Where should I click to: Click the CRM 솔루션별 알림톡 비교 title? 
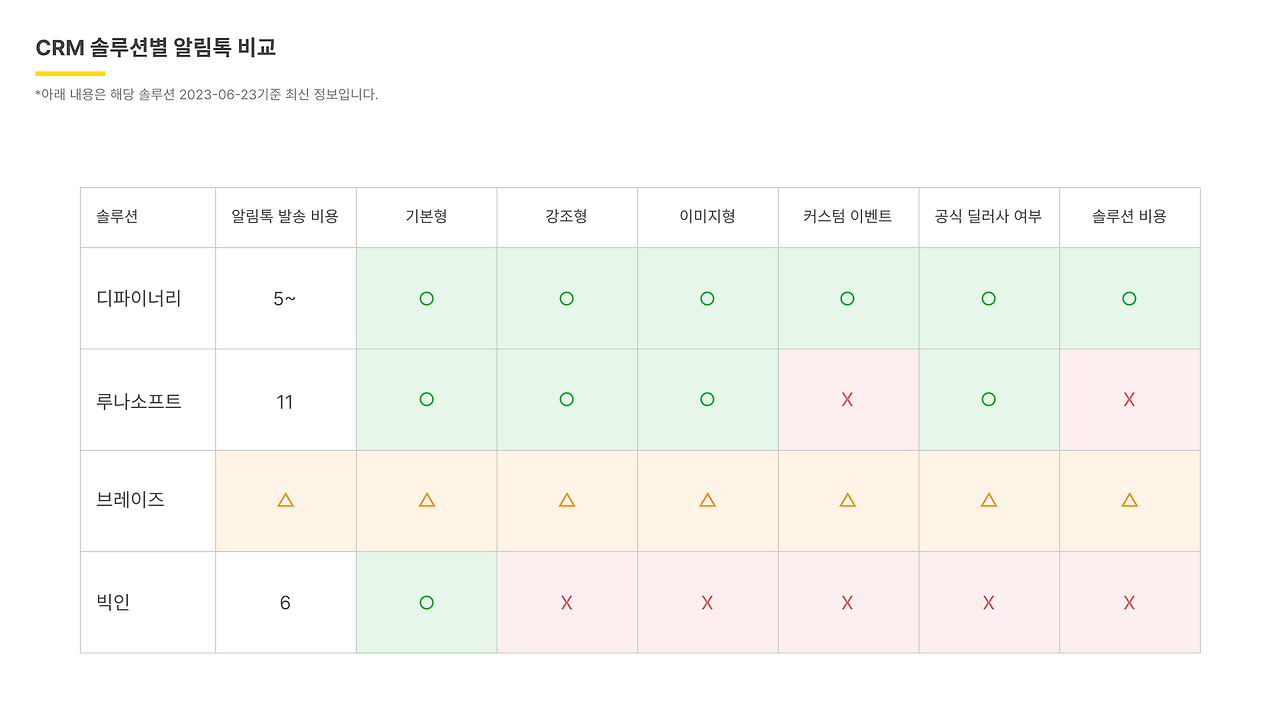click(x=156, y=47)
